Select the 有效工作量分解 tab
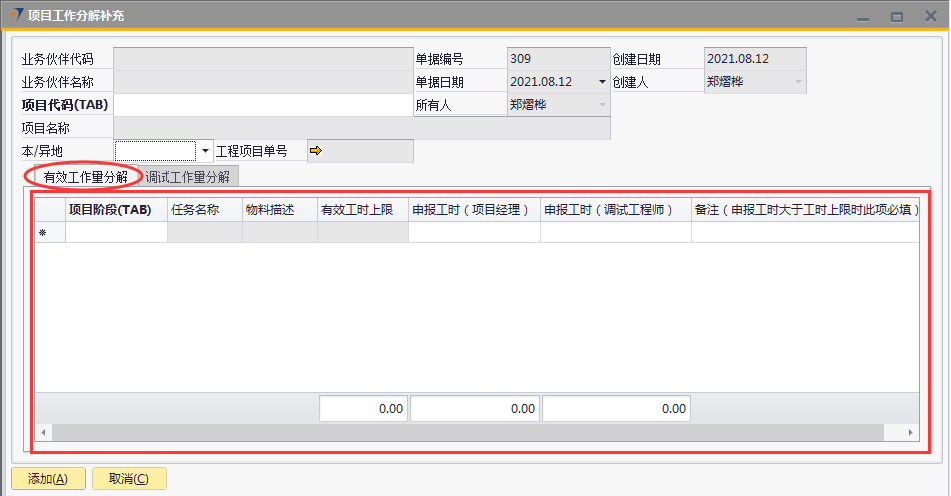This screenshot has width=951, height=496. (85, 177)
